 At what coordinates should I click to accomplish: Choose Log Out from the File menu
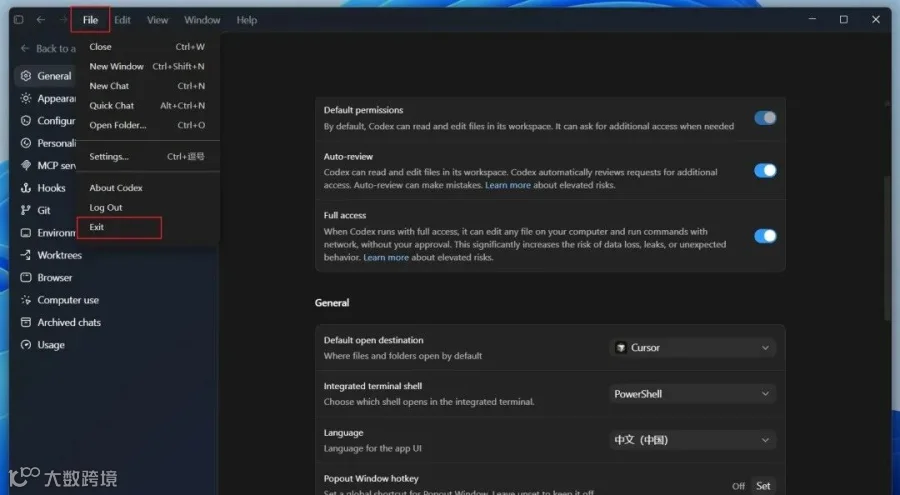click(x=148, y=207)
